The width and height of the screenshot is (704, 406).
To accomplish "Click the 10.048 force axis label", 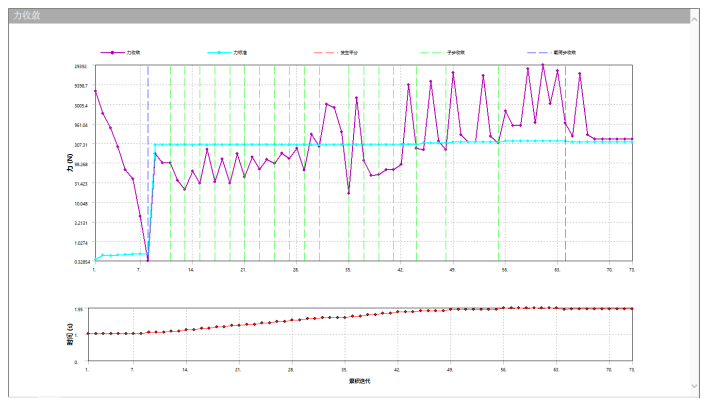I will 81,203.
